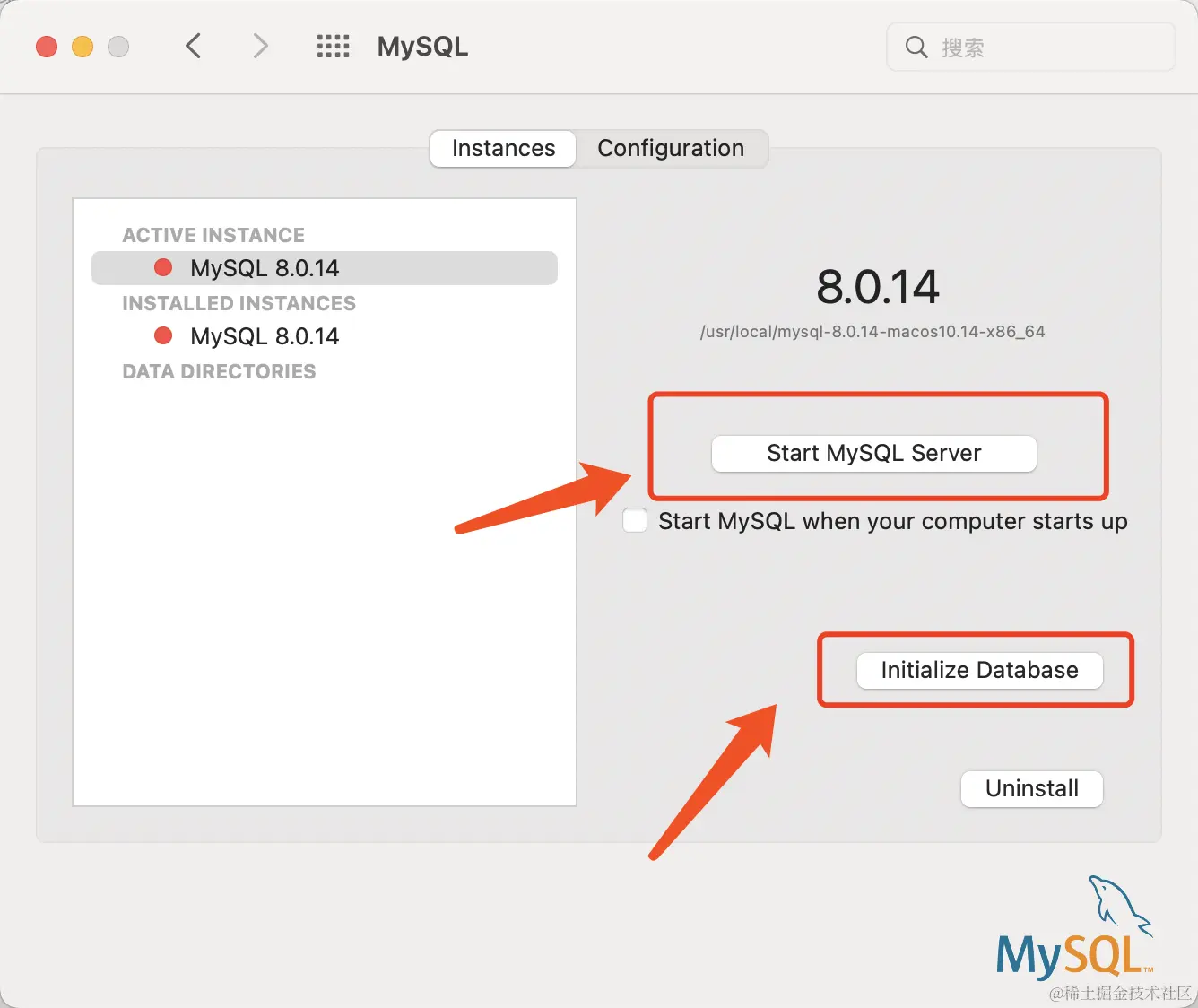Click the ACTIVE INSTANCE header

tap(213, 235)
